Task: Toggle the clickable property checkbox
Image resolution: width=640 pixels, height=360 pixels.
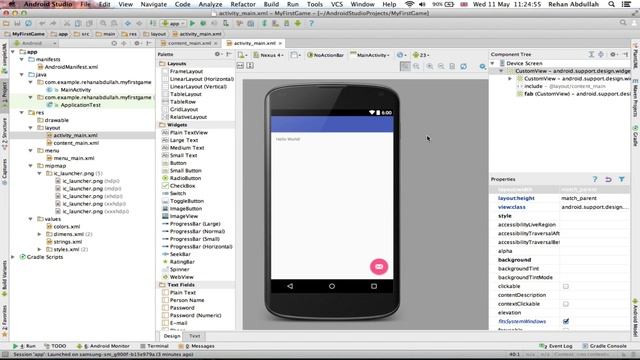Action: (x=566, y=286)
